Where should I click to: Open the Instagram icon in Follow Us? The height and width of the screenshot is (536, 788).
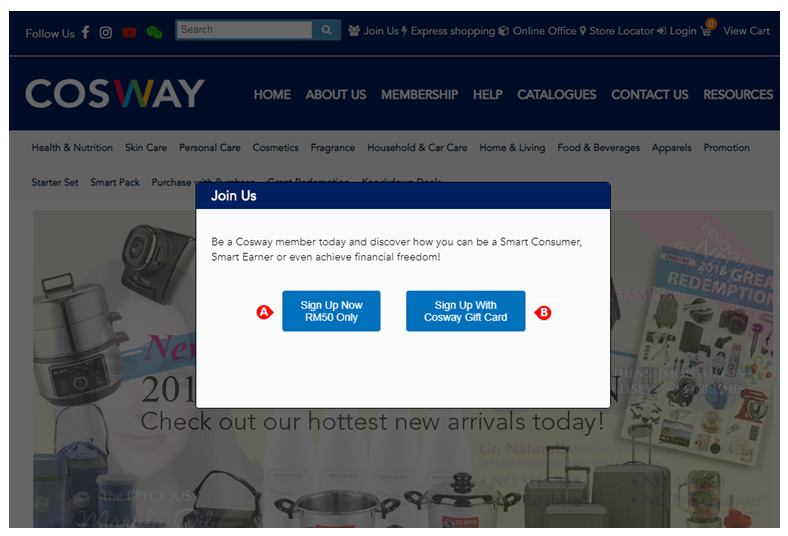coord(106,33)
